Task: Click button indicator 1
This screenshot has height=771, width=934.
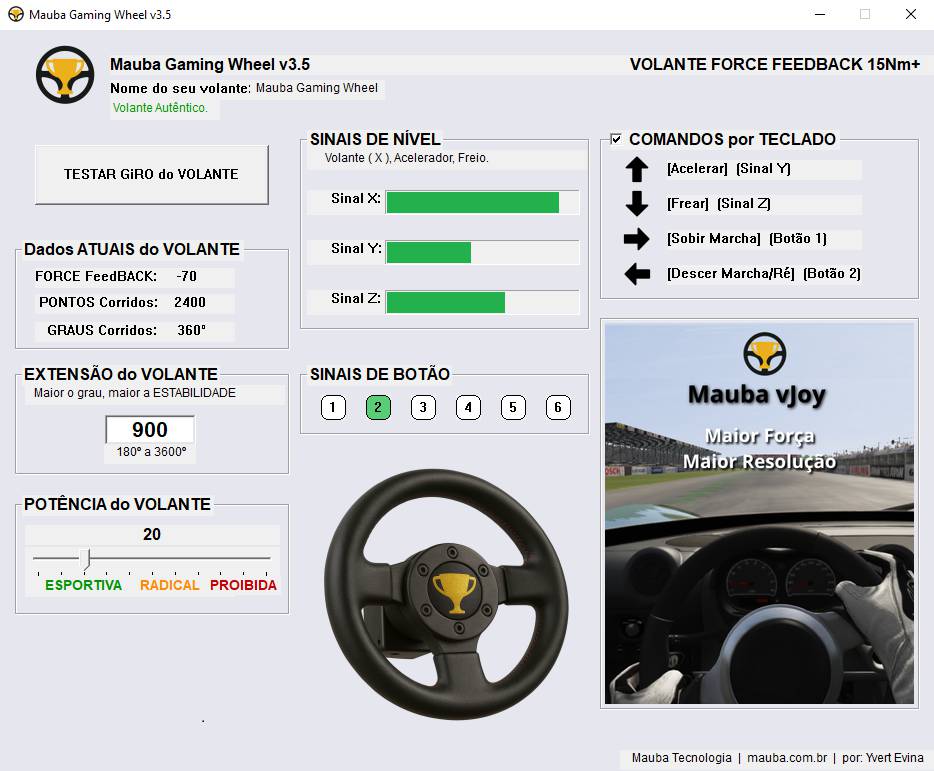Action: [x=333, y=408]
